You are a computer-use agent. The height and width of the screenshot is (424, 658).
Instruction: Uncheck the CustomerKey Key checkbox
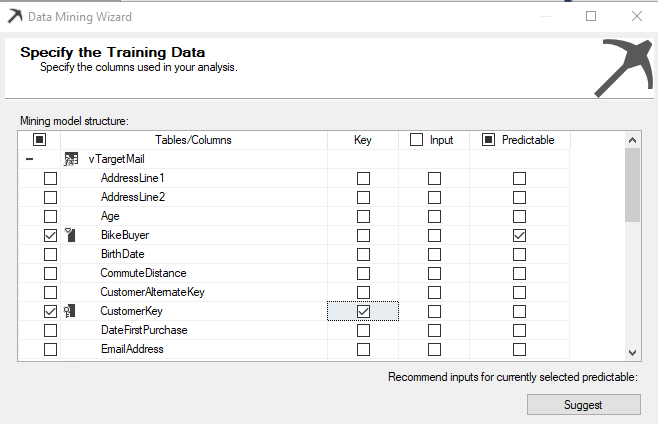(x=363, y=311)
